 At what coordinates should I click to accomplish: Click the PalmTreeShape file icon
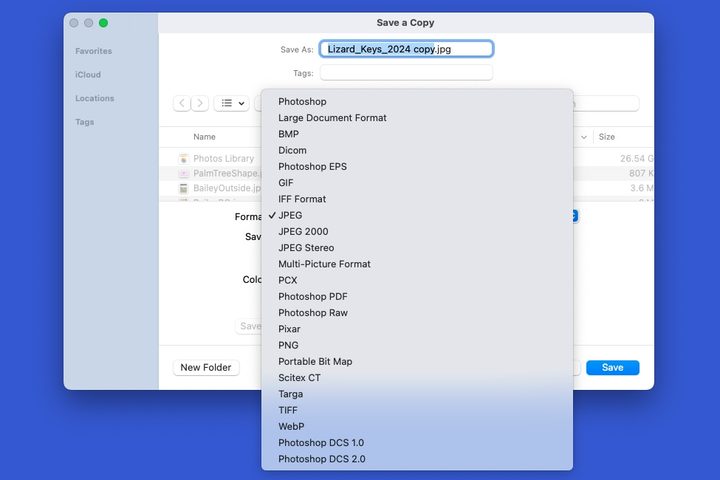tap(184, 173)
